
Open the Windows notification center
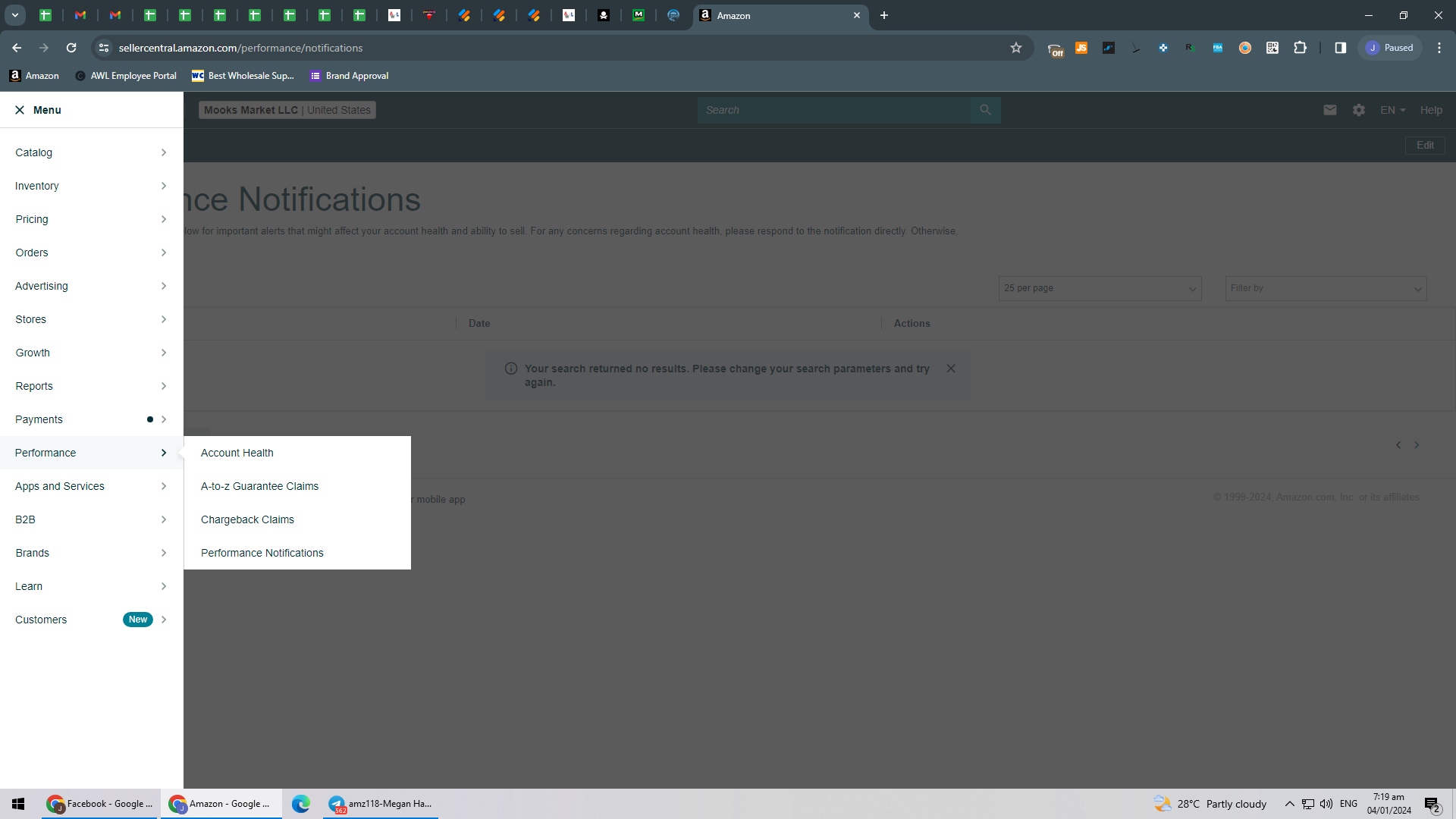[x=1432, y=804]
